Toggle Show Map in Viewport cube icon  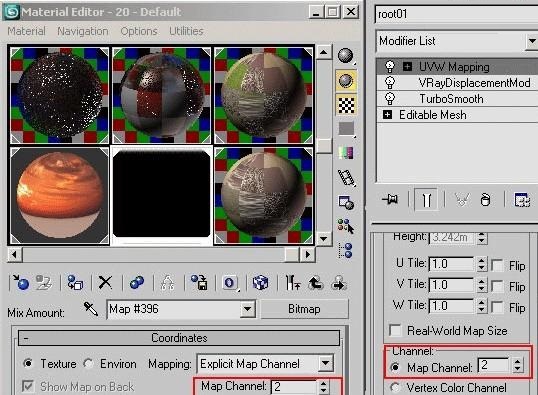260,283
